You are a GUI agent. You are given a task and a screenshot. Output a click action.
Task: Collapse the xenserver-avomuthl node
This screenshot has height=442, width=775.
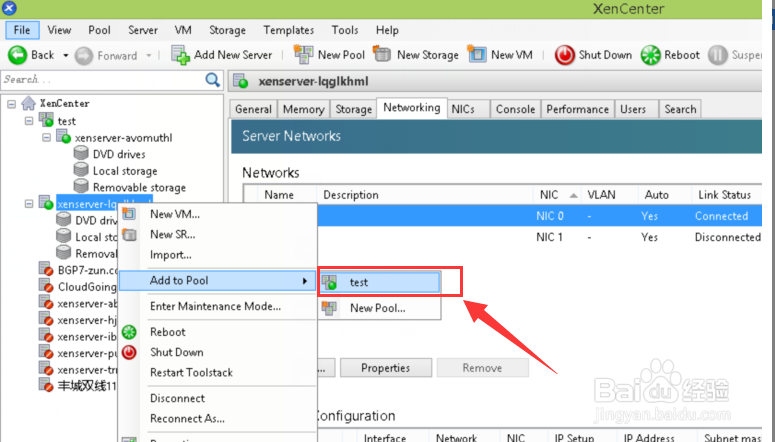[x=46, y=137]
